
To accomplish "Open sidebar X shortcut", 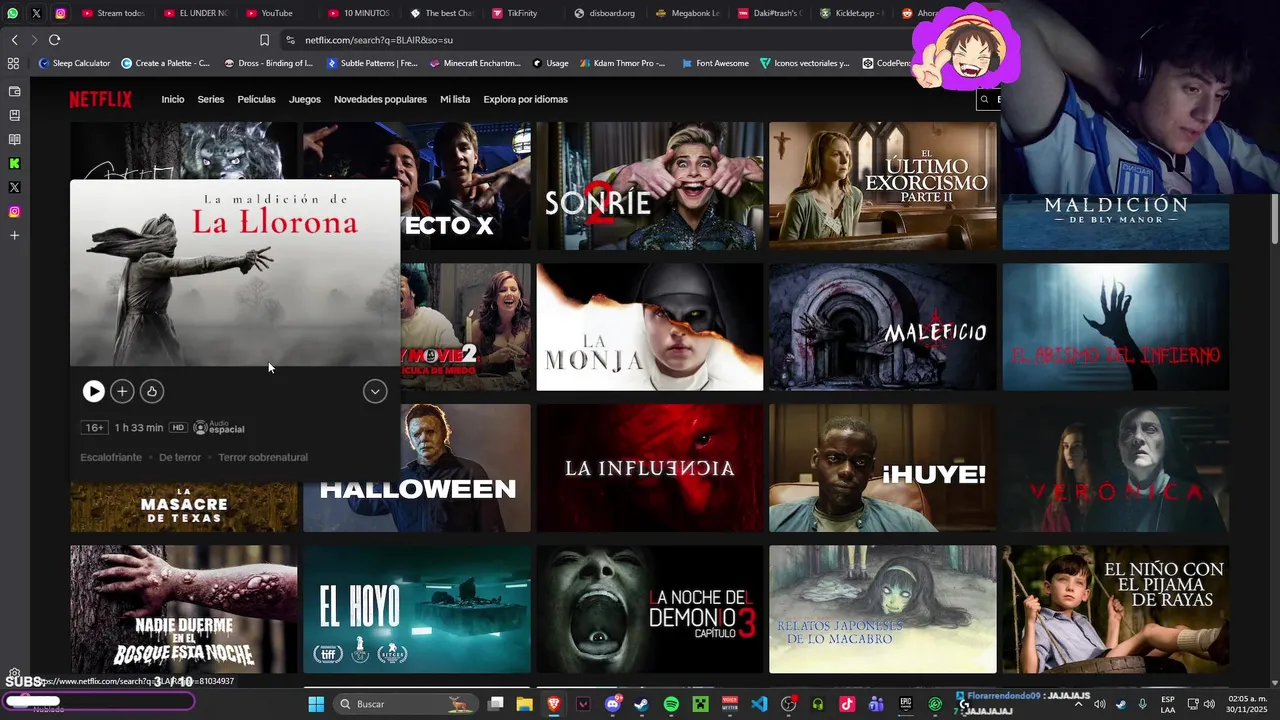I will coord(14,187).
